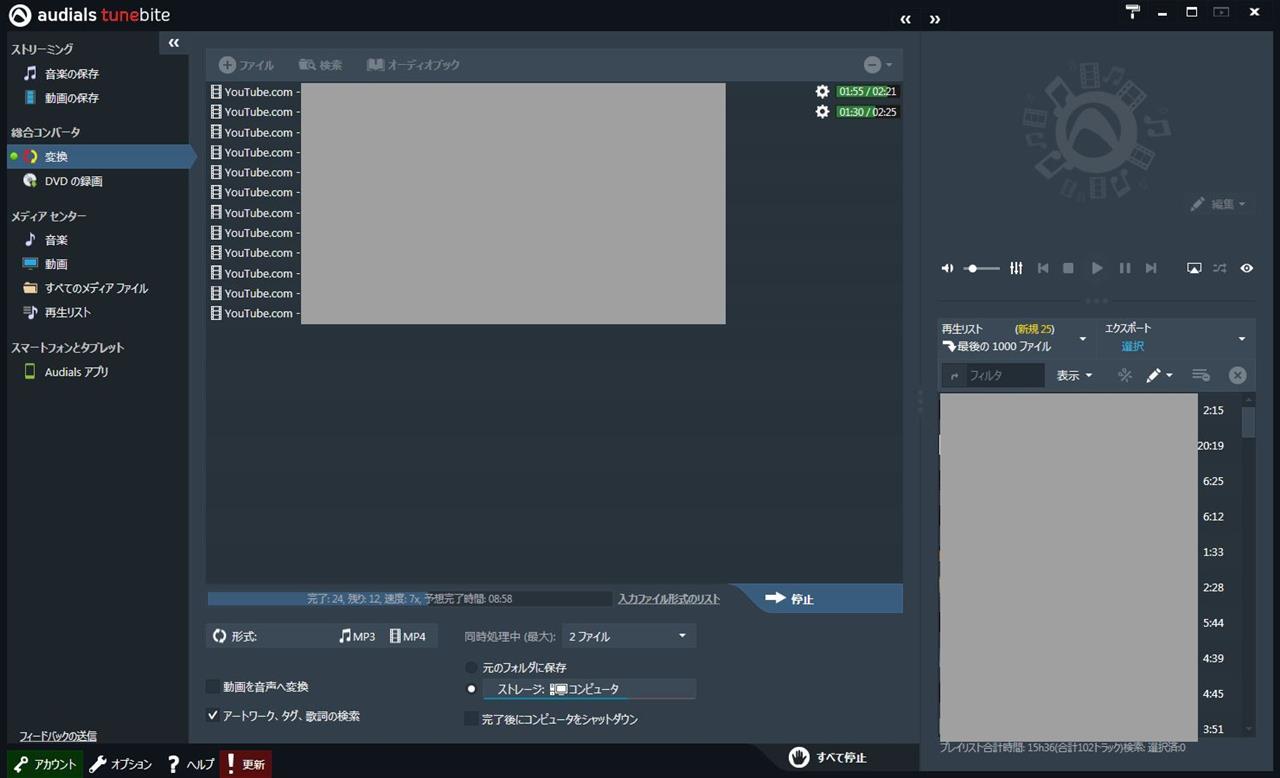Screen dimensions: 1280x778
Task: Click すべて停止 button
Action: pyautogui.click(x=827, y=757)
